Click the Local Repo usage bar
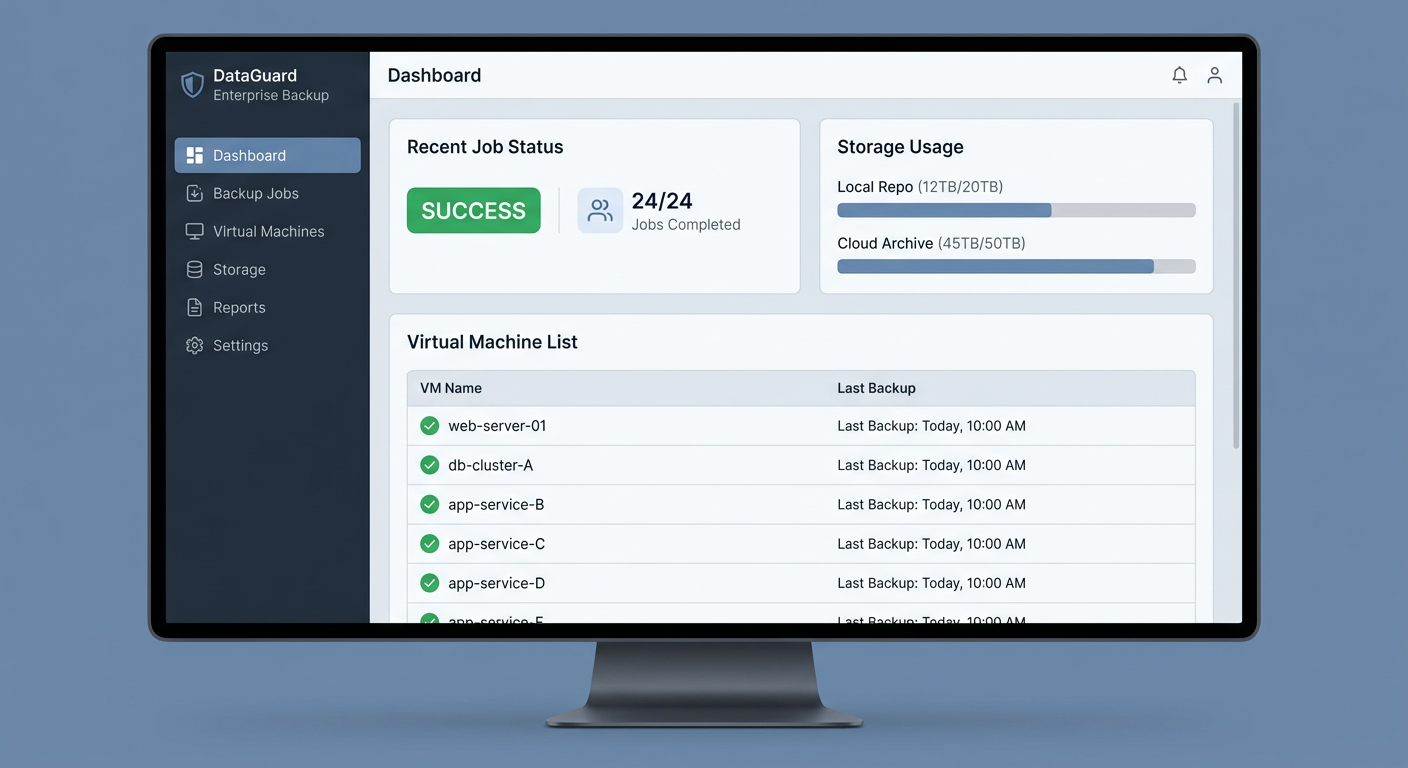The image size is (1408, 768). [x=1016, y=210]
